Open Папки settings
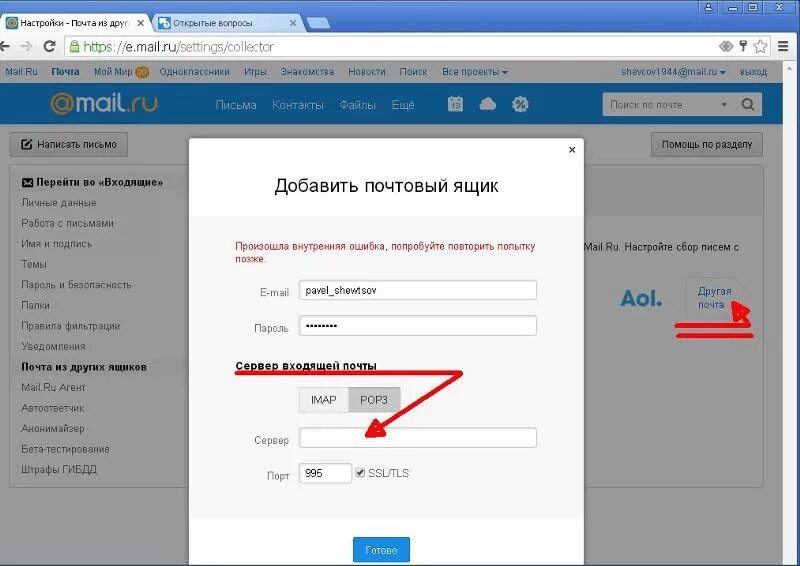The width and height of the screenshot is (800, 566). point(35,305)
